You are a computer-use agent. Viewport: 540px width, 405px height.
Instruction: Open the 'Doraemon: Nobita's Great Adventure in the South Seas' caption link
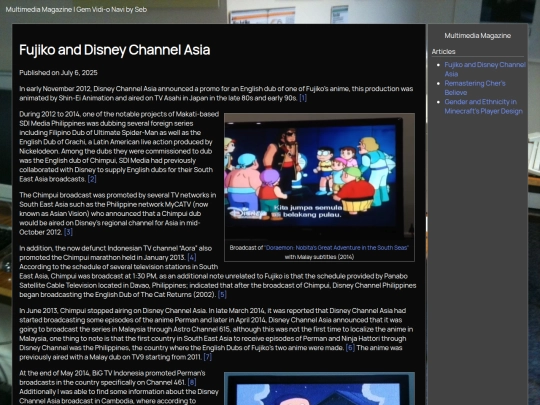(x=336, y=248)
